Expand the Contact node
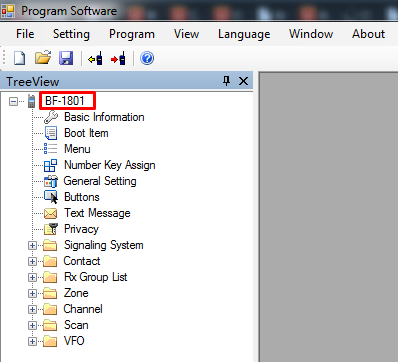This screenshot has width=398, height=362. click(x=32, y=262)
